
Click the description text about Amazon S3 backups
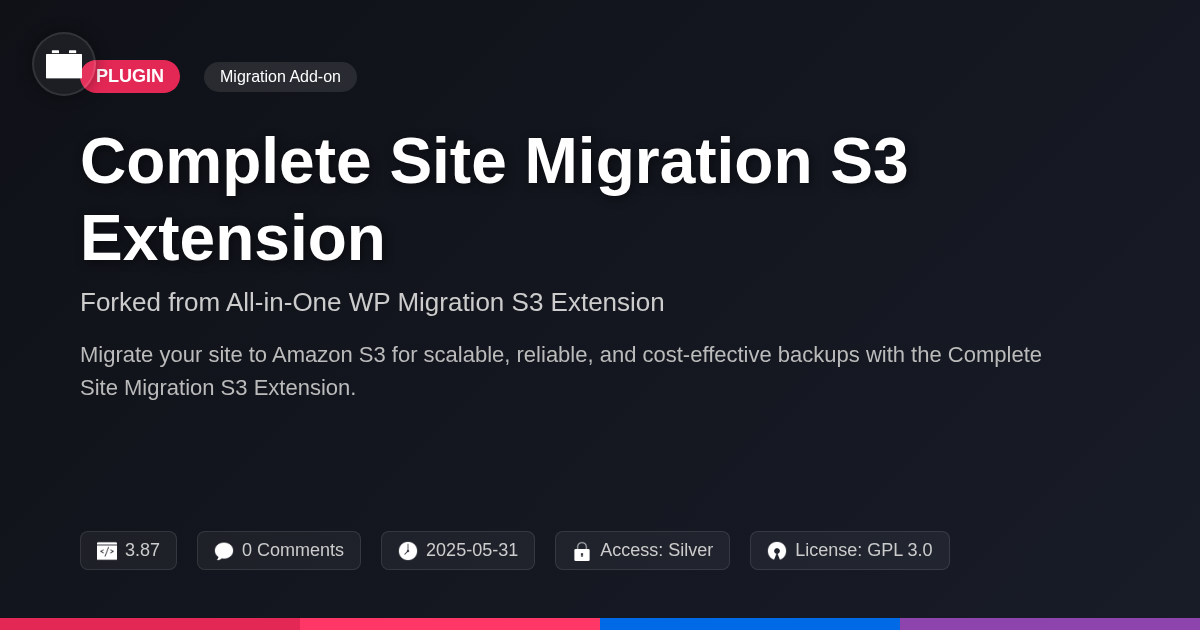click(561, 371)
